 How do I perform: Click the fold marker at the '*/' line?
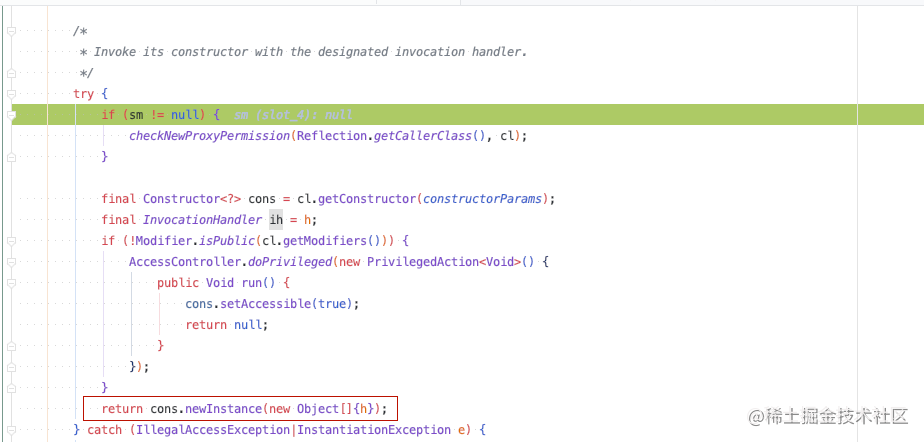11,73
